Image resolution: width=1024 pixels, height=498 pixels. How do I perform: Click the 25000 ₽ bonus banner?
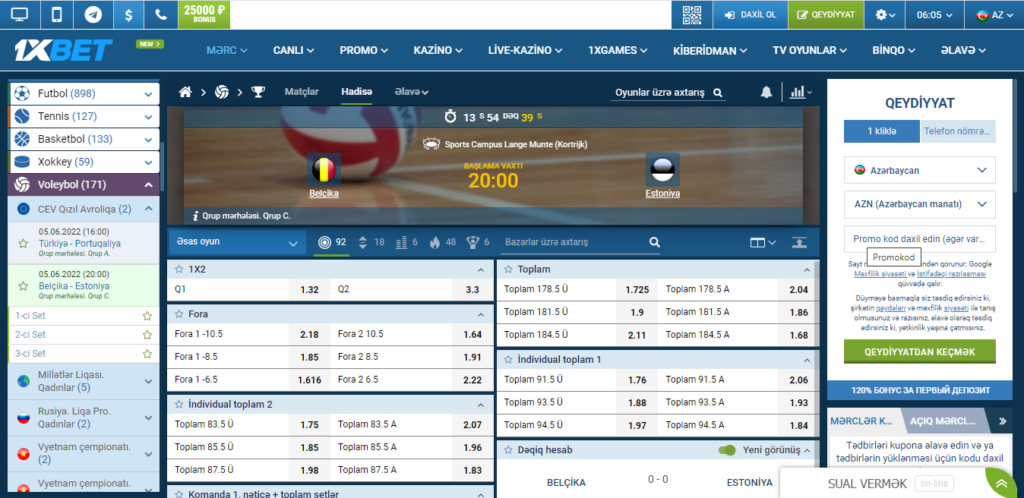204,14
